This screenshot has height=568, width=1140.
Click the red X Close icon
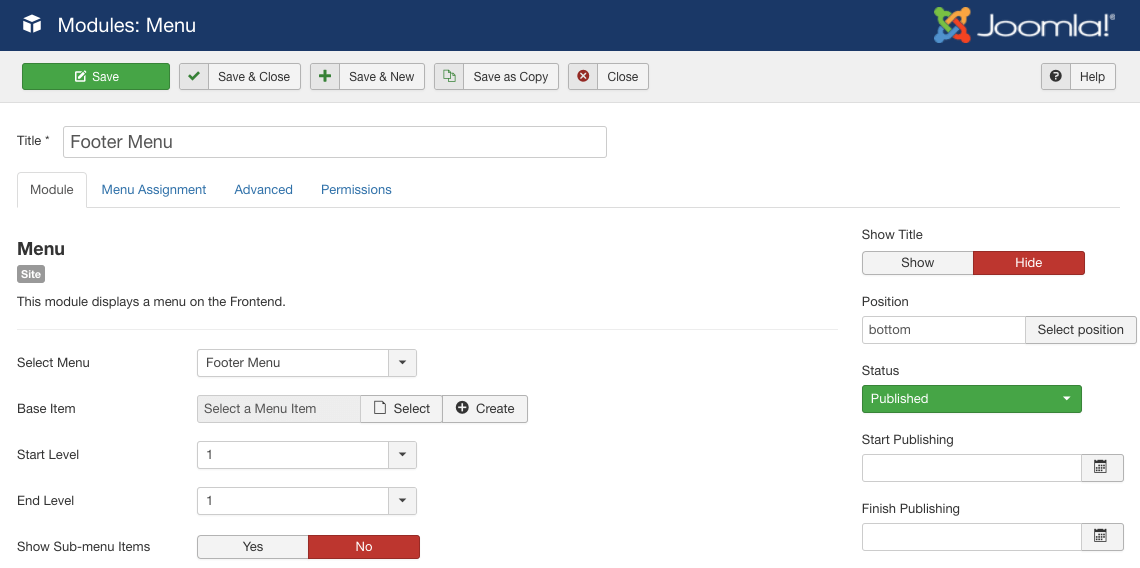[583, 77]
